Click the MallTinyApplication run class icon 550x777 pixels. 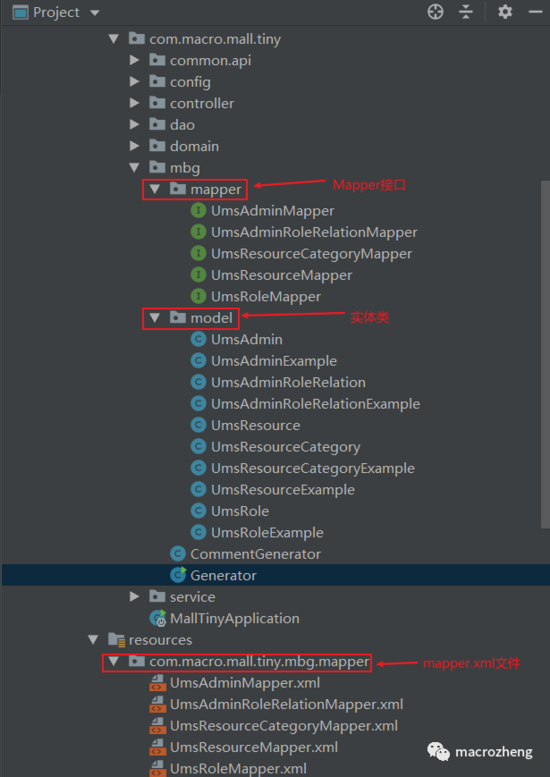(x=158, y=618)
